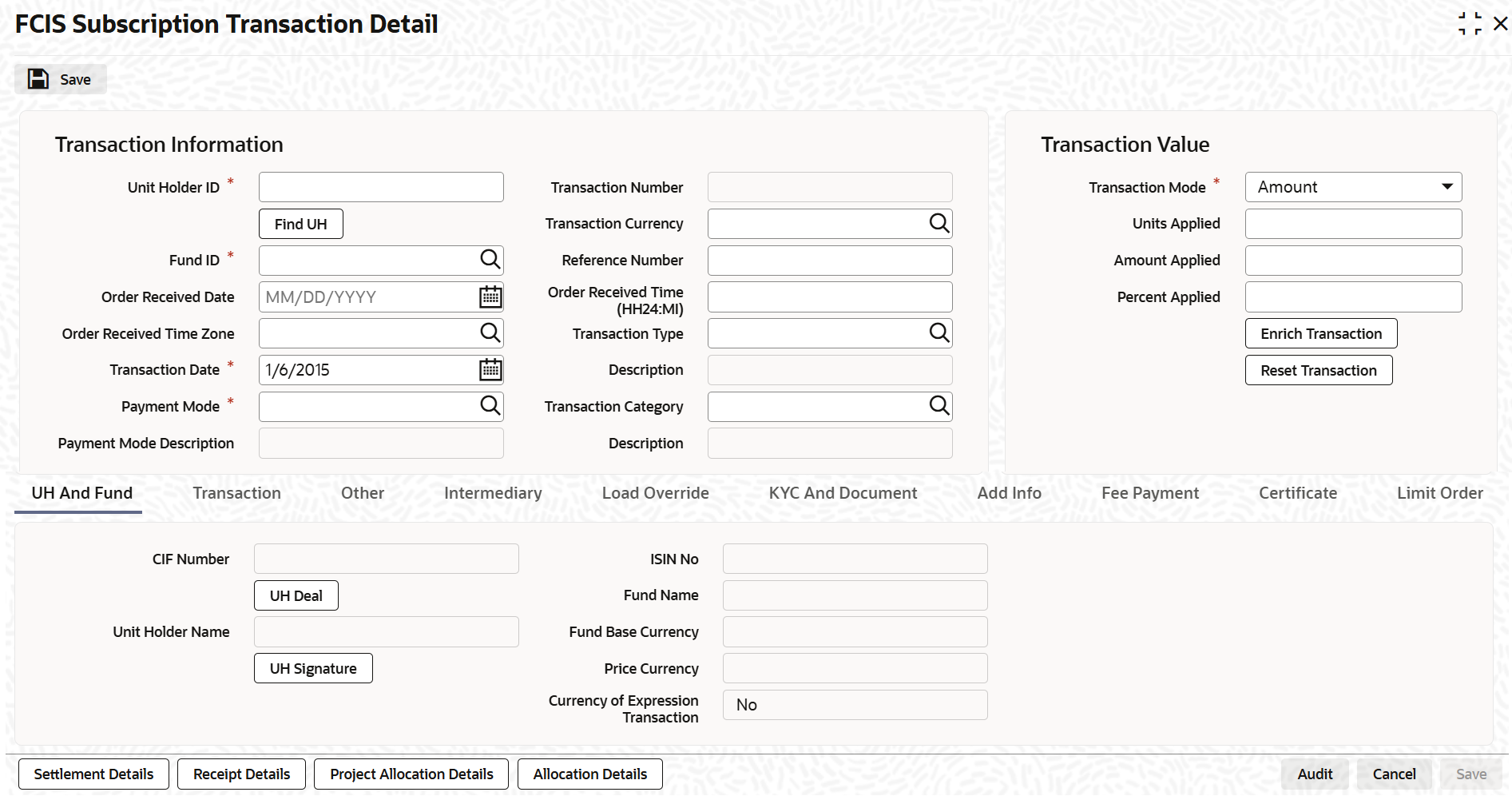This screenshot has height=796, width=1512.
Task: Click the floppy disk Save icon
Action: pos(38,79)
